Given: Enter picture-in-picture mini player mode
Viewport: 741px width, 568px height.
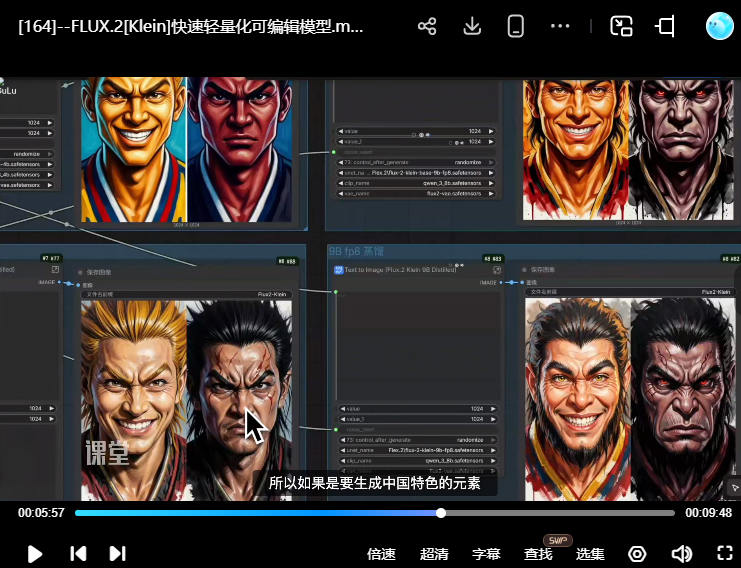Looking at the screenshot, I should coord(622,27).
